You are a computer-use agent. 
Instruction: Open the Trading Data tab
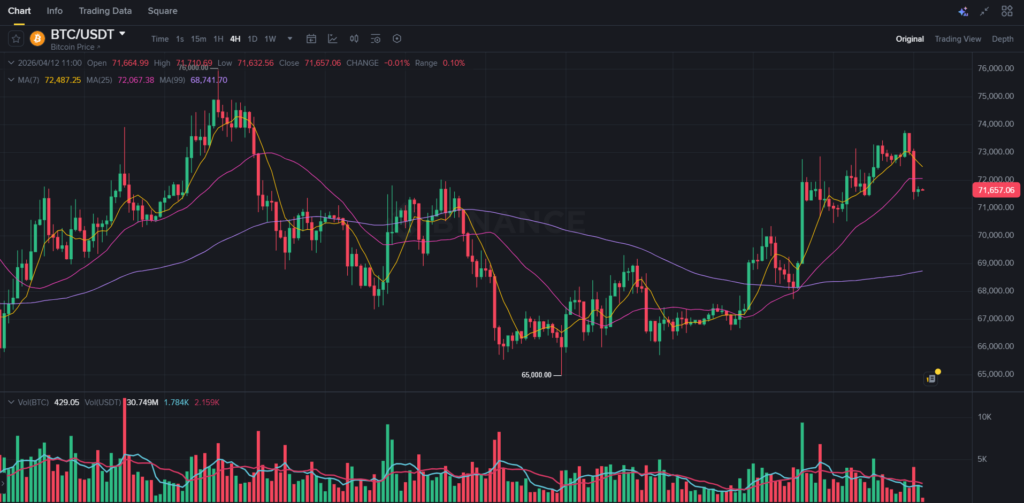coord(105,11)
